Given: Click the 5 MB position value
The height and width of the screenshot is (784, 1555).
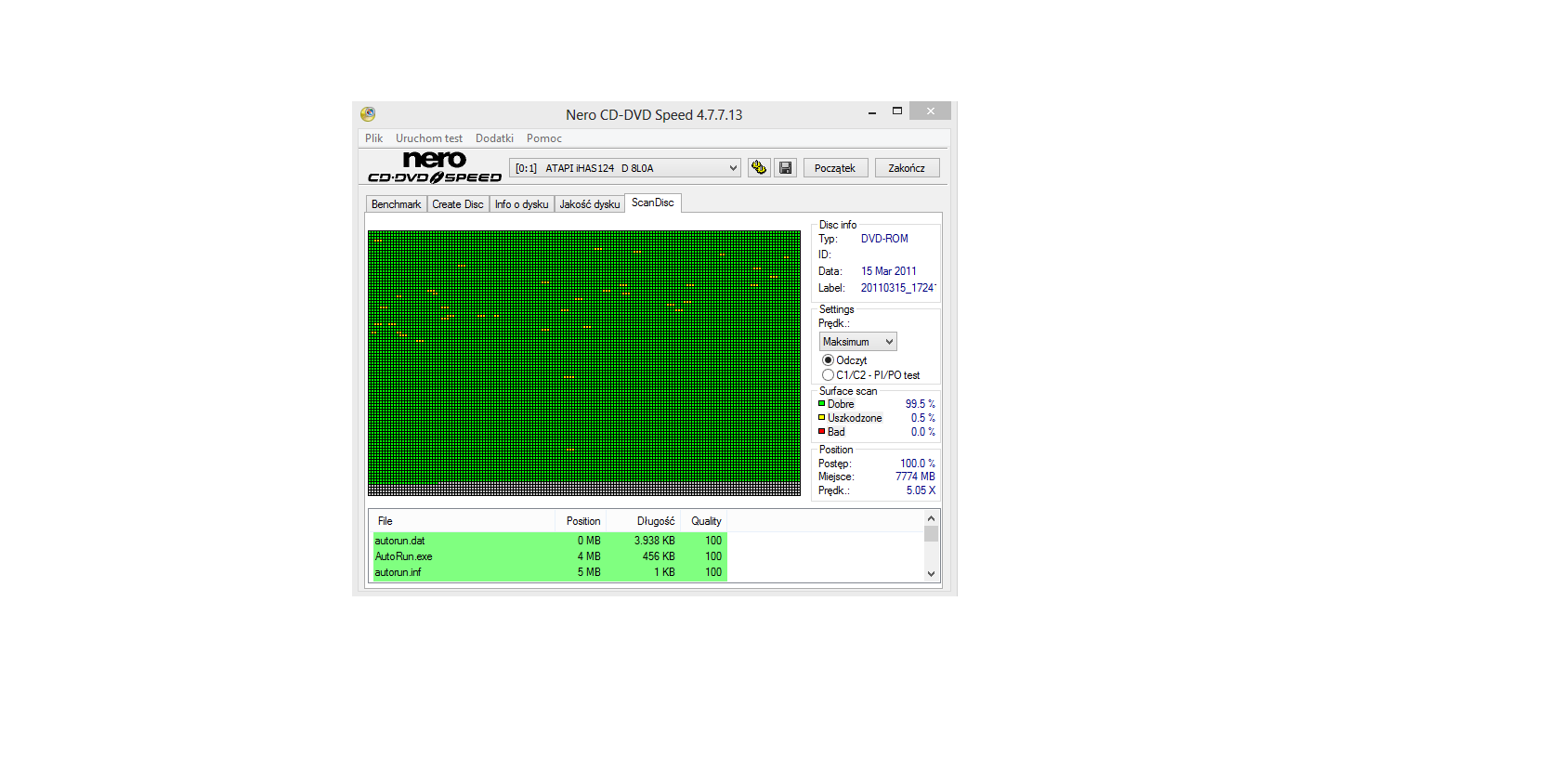Looking at the screenshot, I should pyautogui.click(x=589, y=572).
